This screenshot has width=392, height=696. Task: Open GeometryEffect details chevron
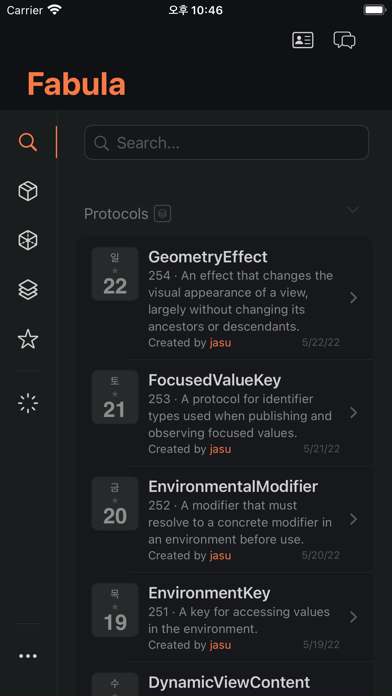(353, 298)
